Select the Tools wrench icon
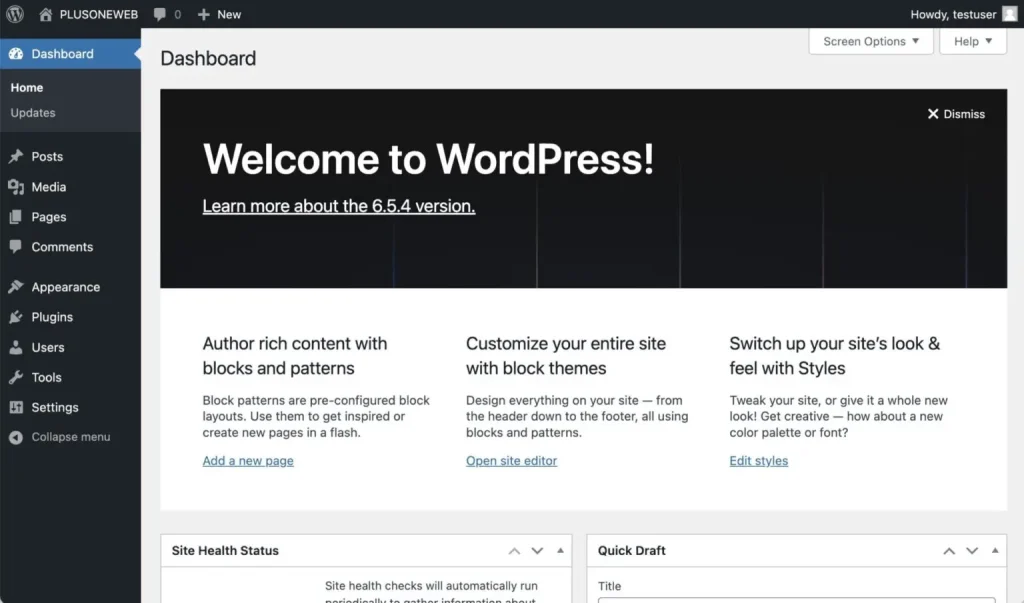The height and width of the screenshot is (603, 1024). point(15,377)
